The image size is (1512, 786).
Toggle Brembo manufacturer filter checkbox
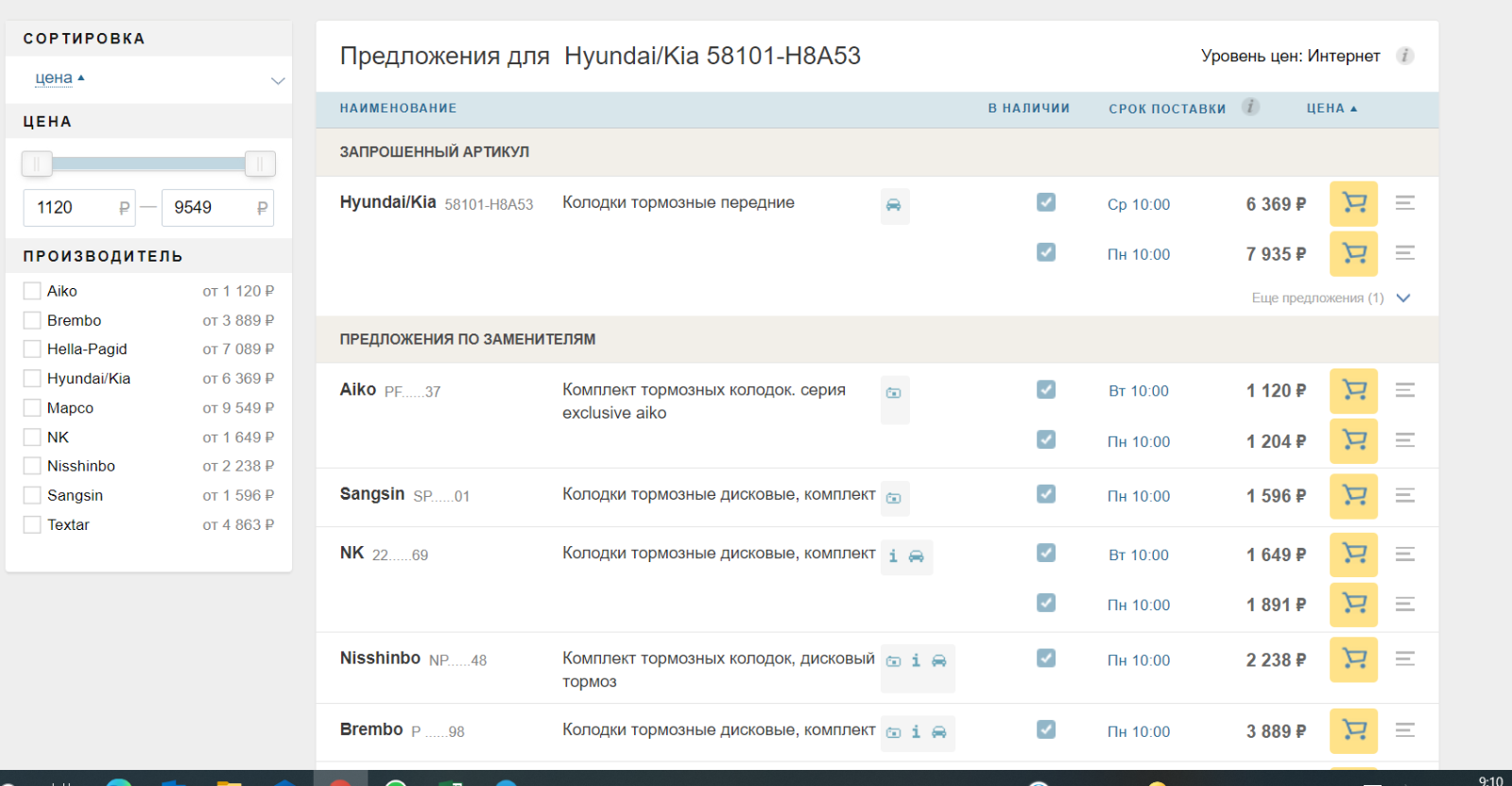pyautogui.click(x=32, y=320)
